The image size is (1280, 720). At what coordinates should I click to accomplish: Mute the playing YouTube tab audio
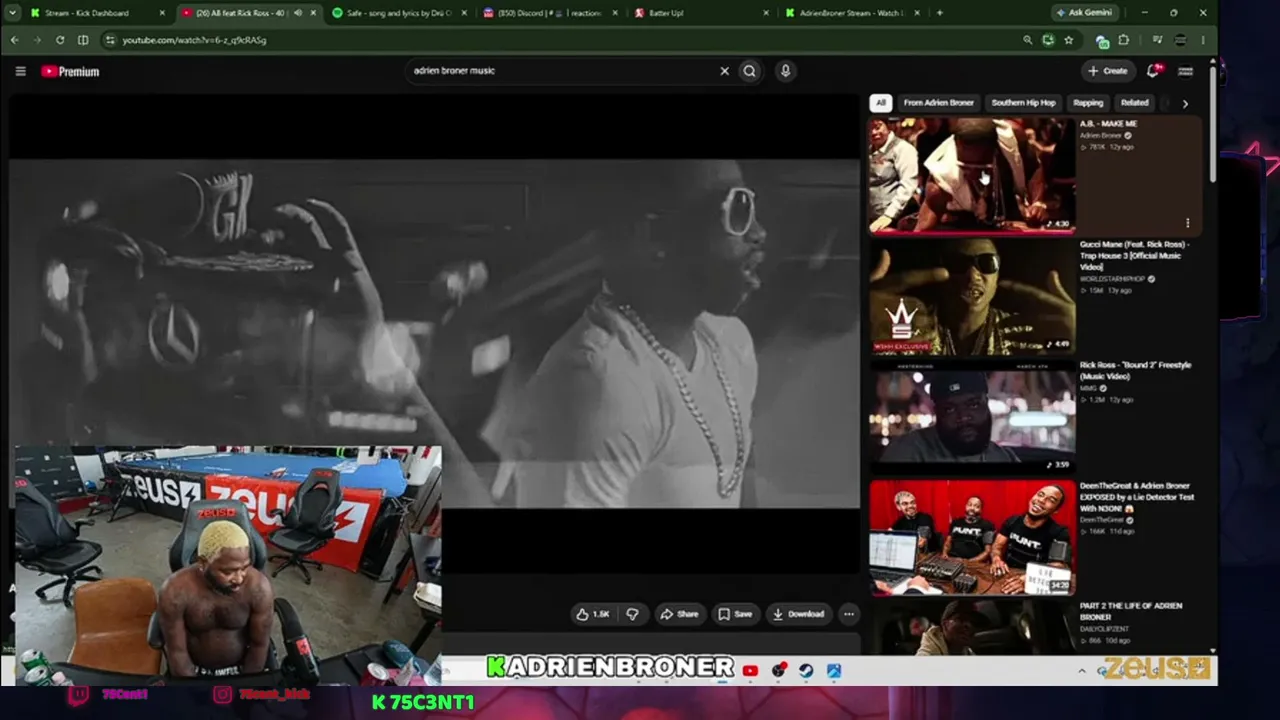(297, 13)
